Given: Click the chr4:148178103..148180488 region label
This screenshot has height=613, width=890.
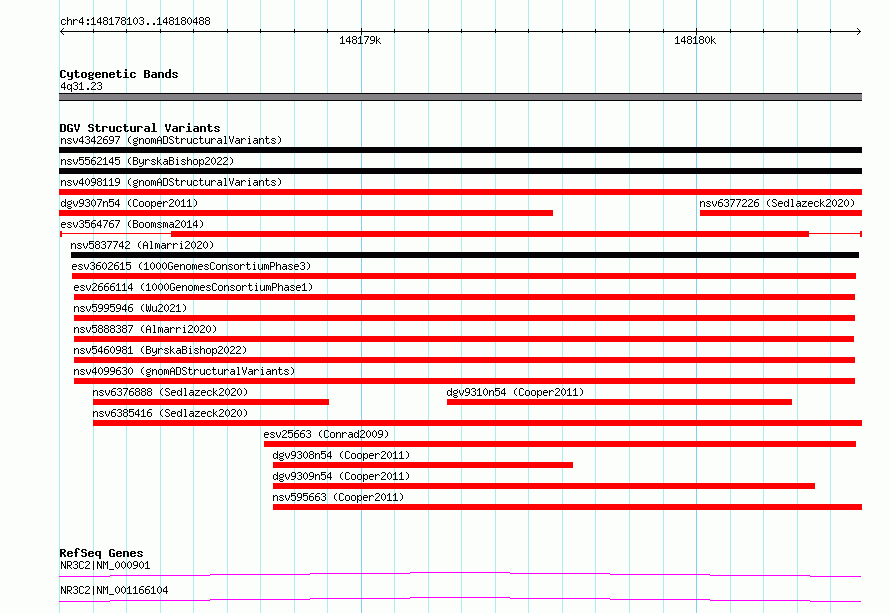Looking at the screenshot, I should 135,21.
